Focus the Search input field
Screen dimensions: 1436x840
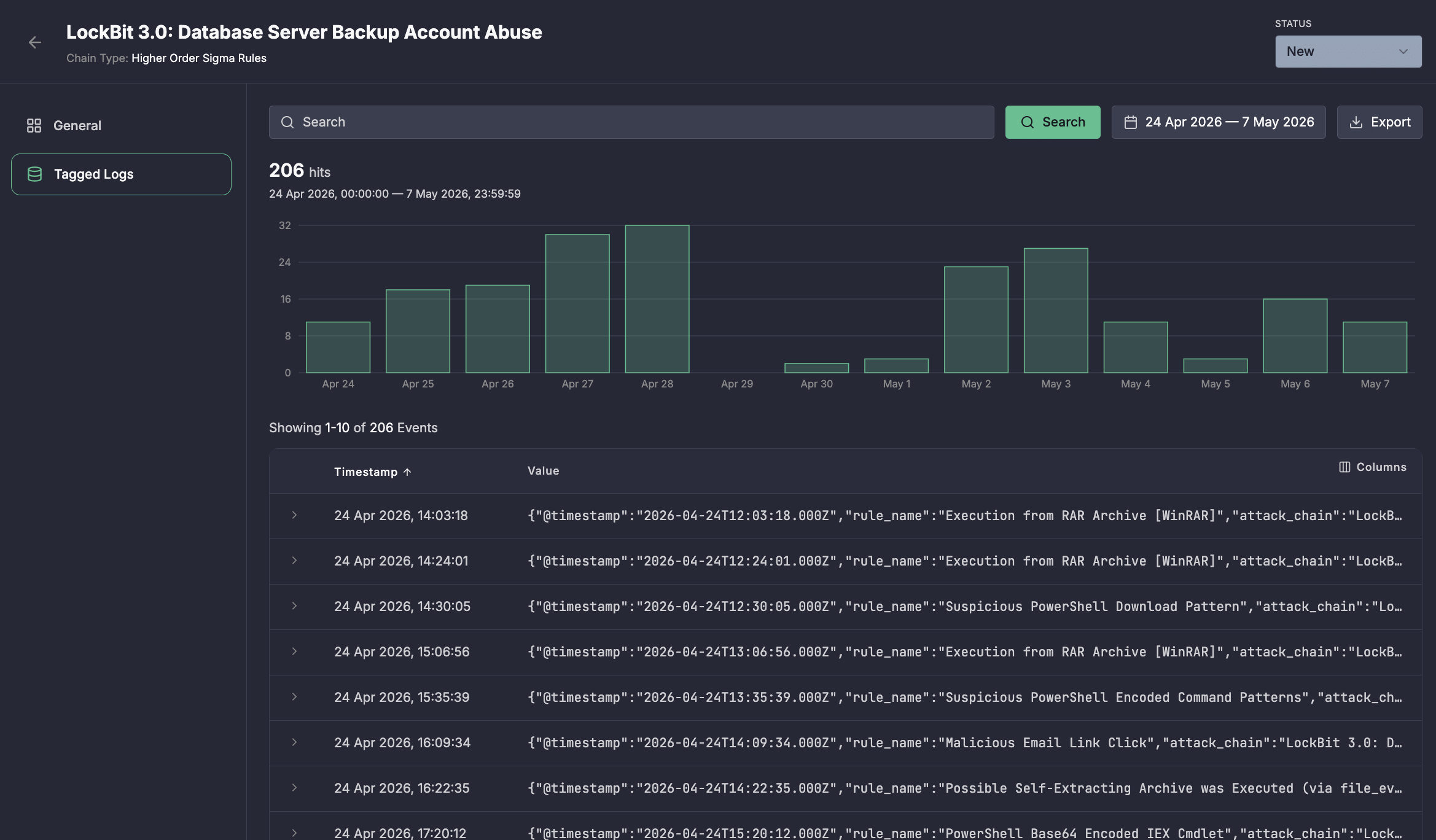click(x=631, y=122)
